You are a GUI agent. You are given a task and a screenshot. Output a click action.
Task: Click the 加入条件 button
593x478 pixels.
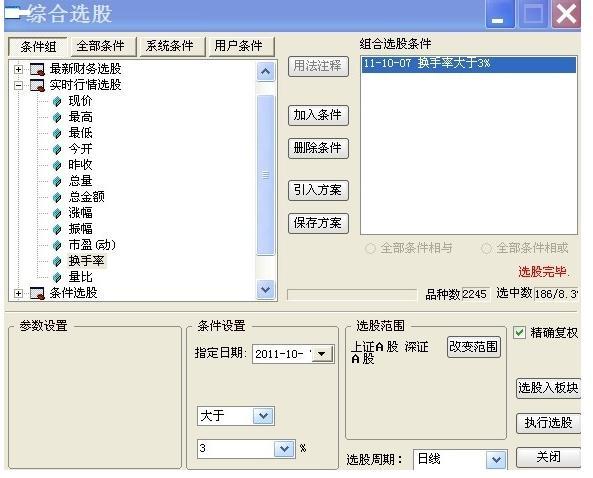point(318,115)
